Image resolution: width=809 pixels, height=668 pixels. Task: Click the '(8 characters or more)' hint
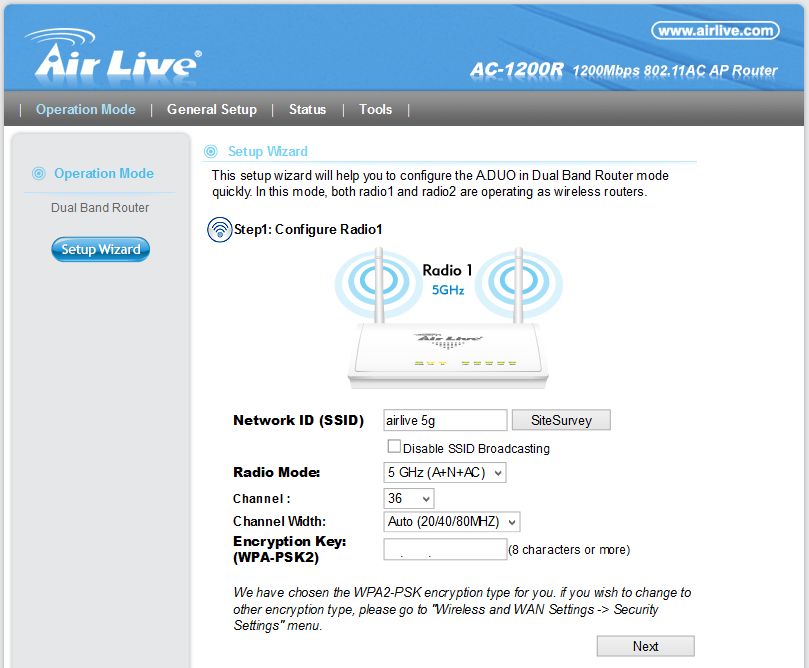pyautogui.click(x=569, y=550)
